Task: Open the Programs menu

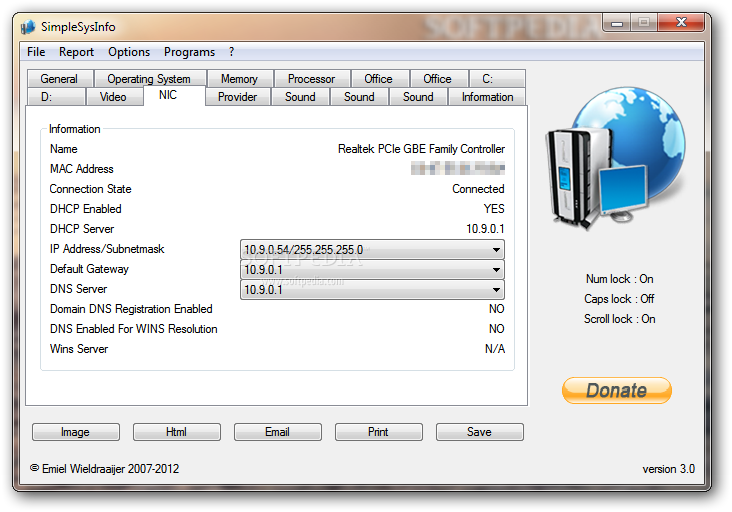Action: [189, 52]
